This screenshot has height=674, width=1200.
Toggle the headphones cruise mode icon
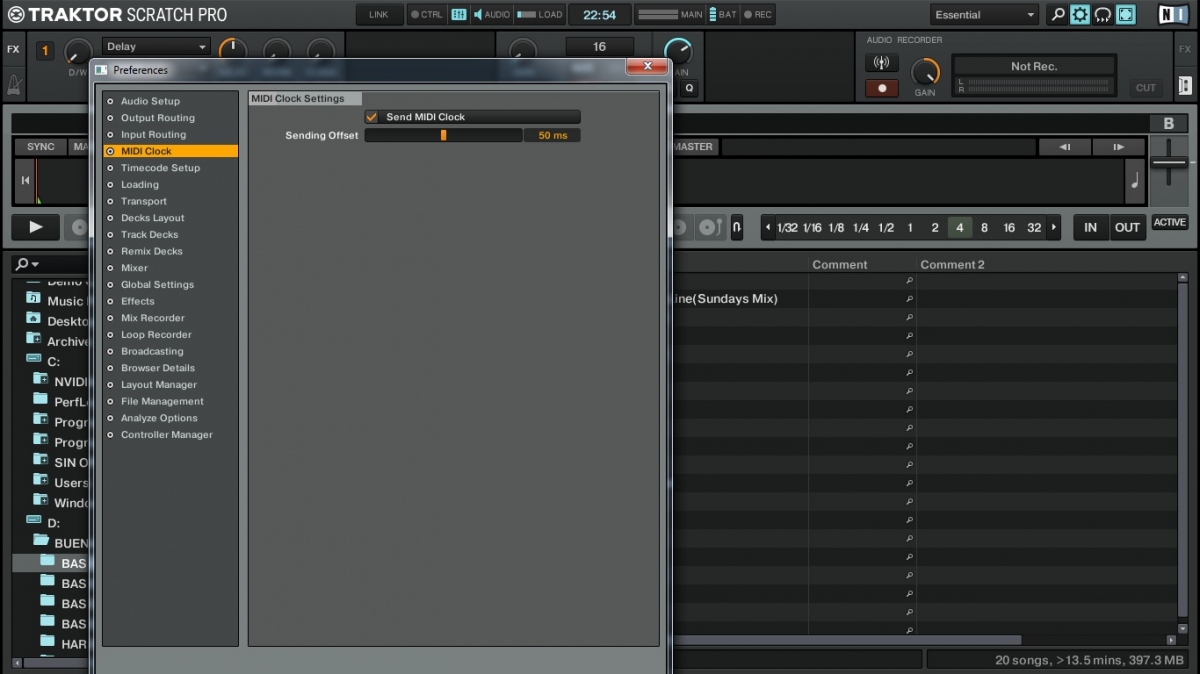tap(1103, 15)
